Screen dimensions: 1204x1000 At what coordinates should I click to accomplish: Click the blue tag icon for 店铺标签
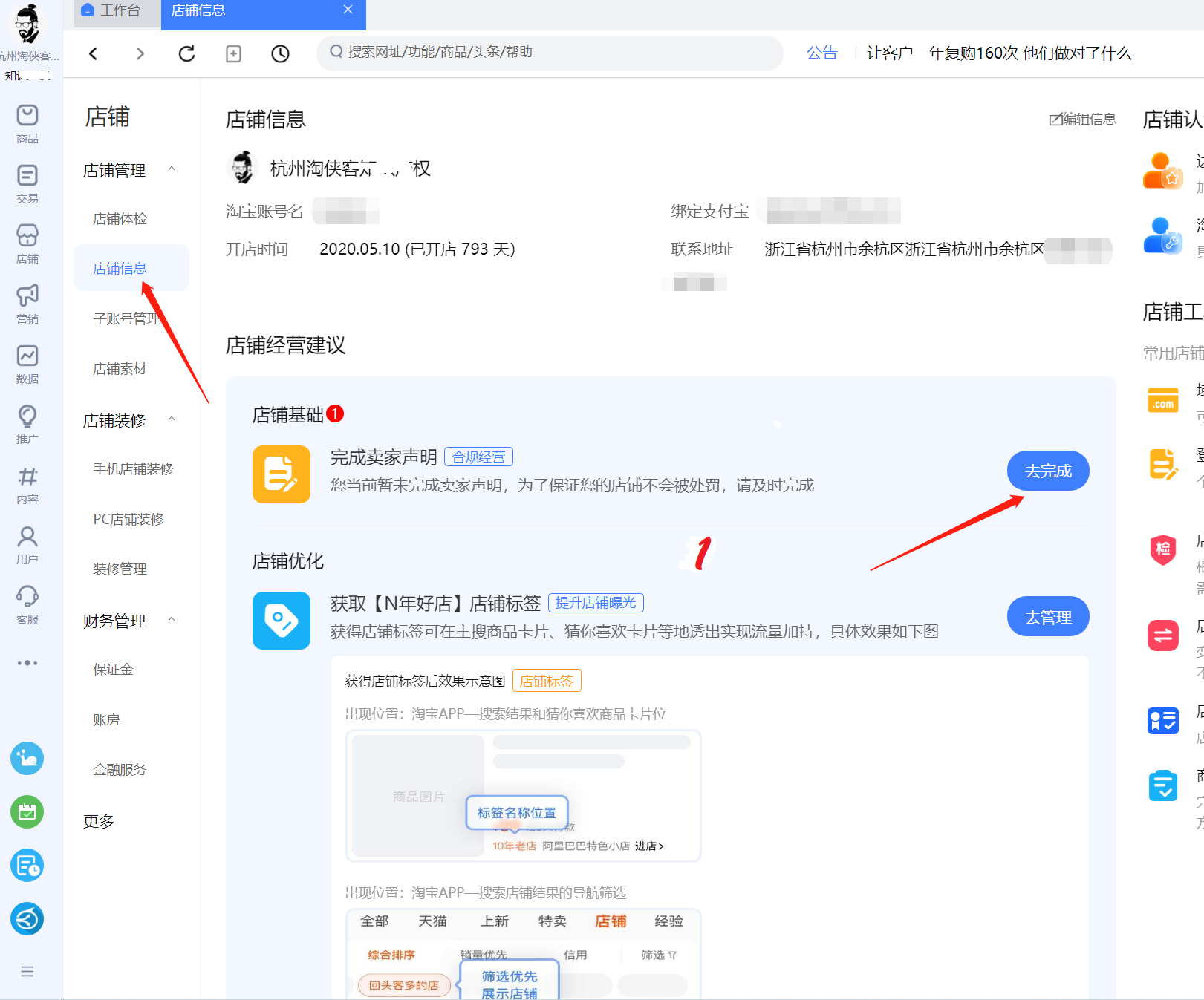pos(282,621)
